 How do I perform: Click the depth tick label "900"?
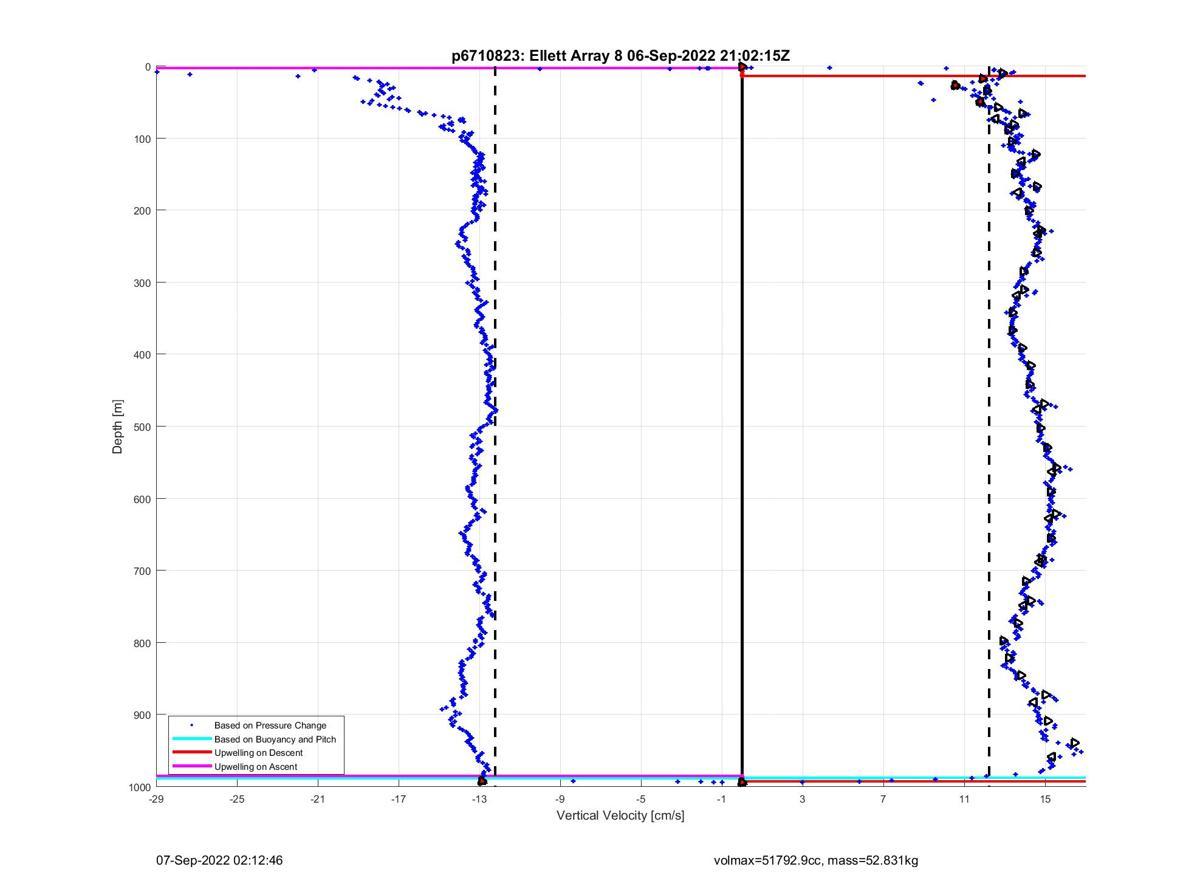[142, 715]
